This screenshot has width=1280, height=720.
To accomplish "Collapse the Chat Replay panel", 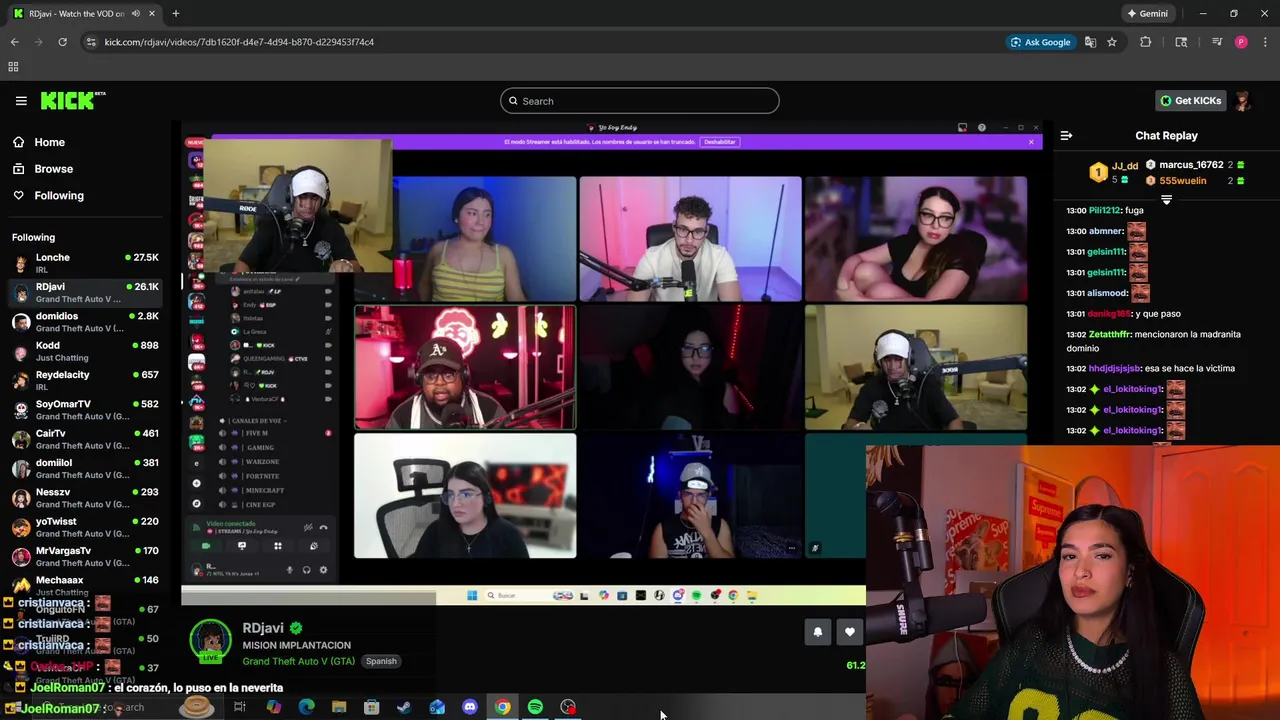I will 1066,136.
